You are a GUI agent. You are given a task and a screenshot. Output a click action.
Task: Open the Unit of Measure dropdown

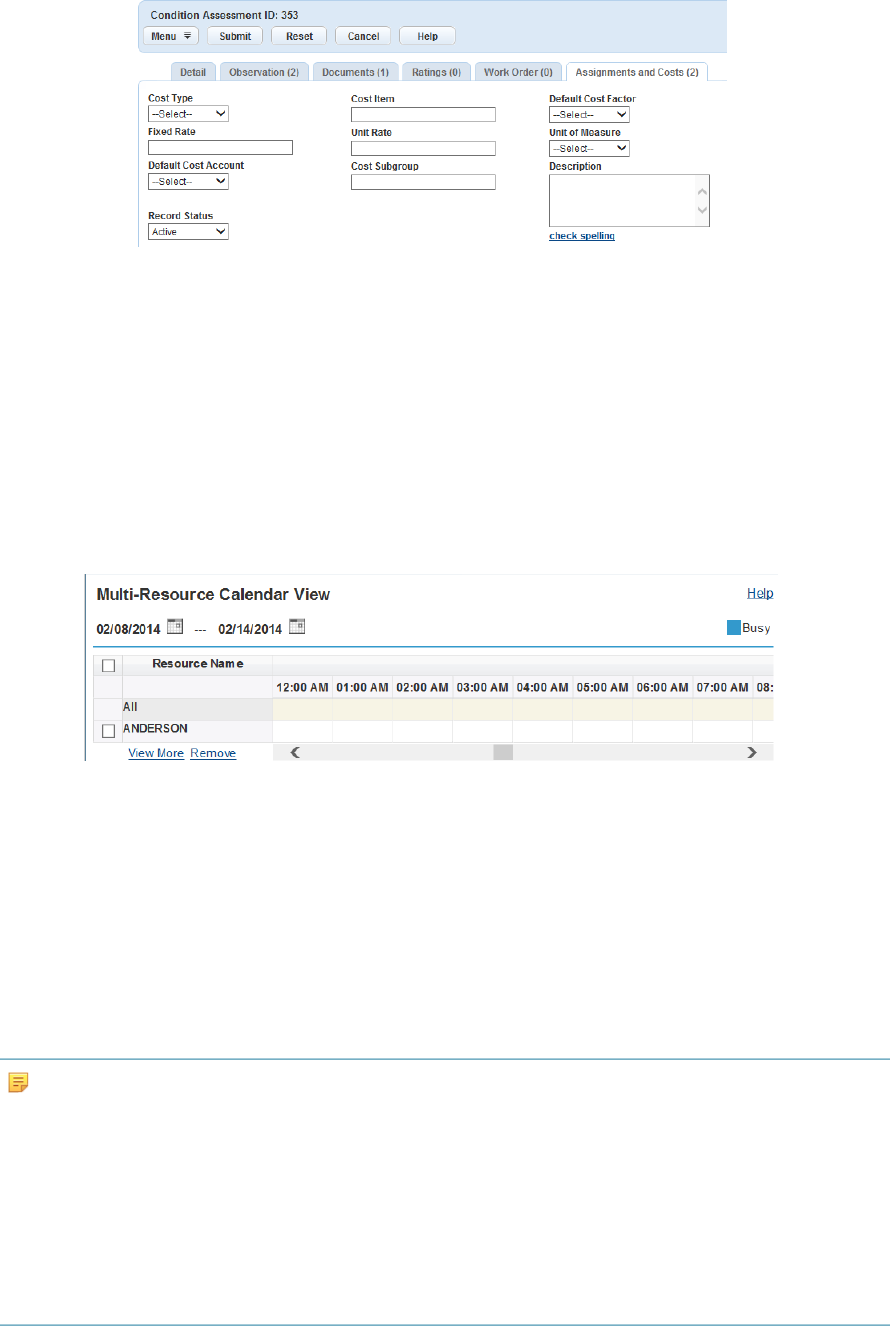tap(589, 148)
